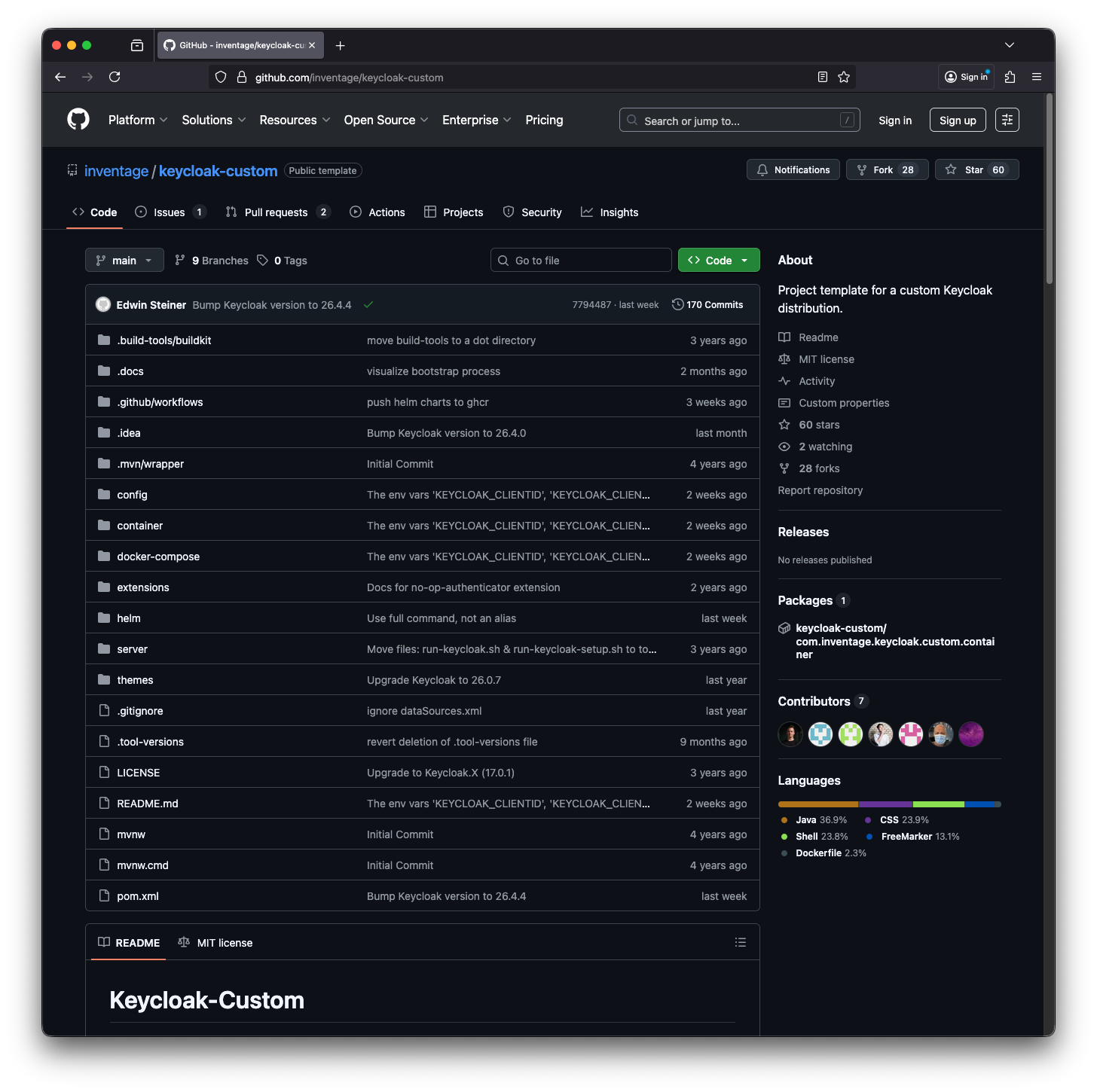Viewport: 1097px width, 1092px height.
Task: Click the keycloak-custom package cube icon
Action: [x=784, y=627]
